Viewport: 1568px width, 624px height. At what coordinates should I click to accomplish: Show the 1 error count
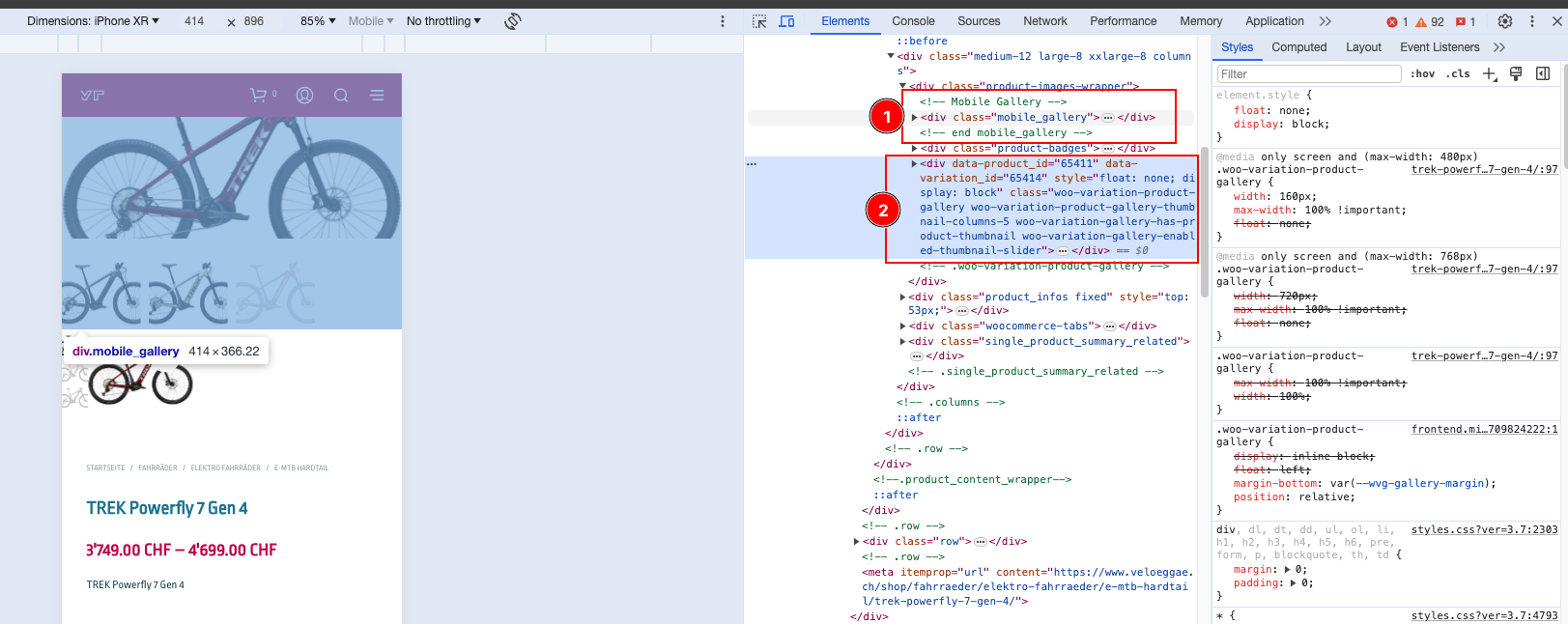pyautogui.click(x=1397, y=21)
